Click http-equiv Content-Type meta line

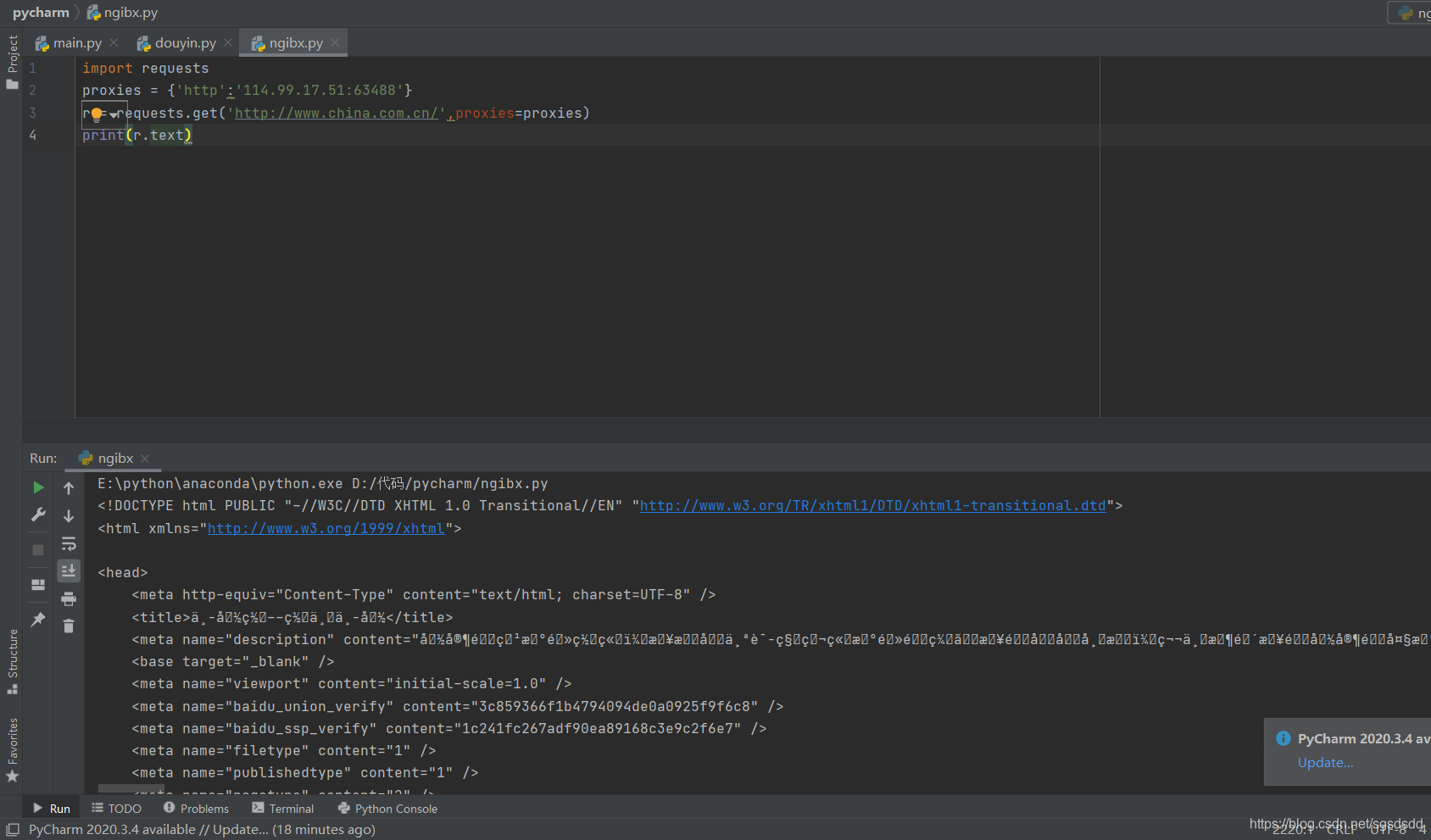[423, 595]
